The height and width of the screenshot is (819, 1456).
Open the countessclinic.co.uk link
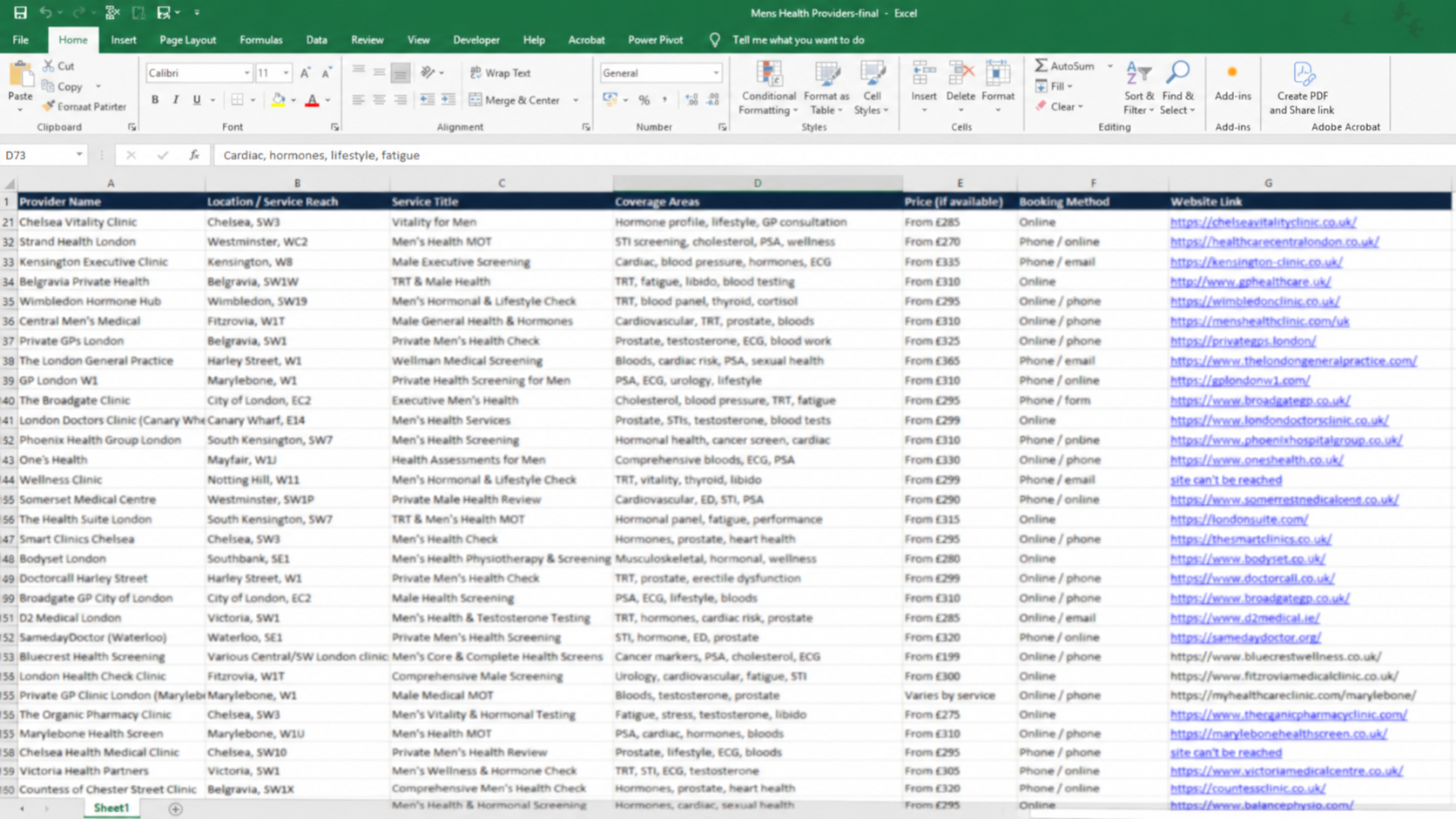coord(1248,789)
